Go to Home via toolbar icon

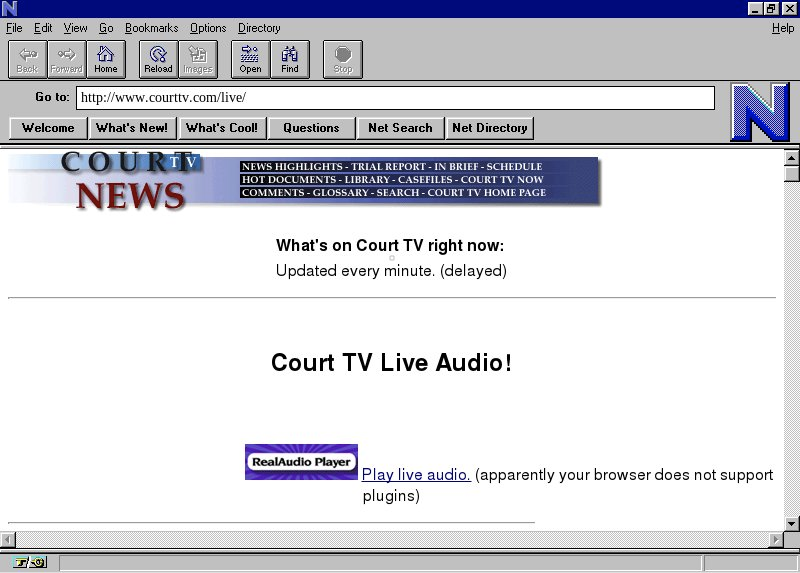[x=105, y=59]
